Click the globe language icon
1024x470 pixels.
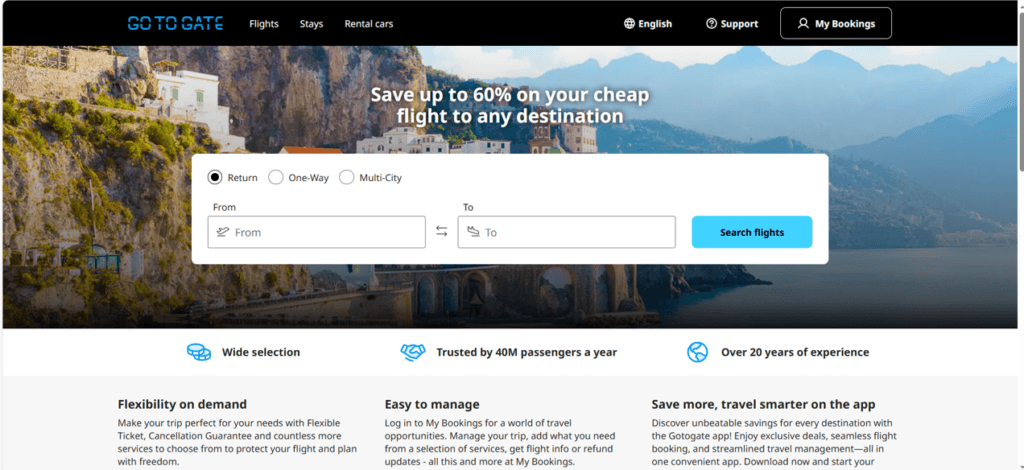tap(630, 24)
